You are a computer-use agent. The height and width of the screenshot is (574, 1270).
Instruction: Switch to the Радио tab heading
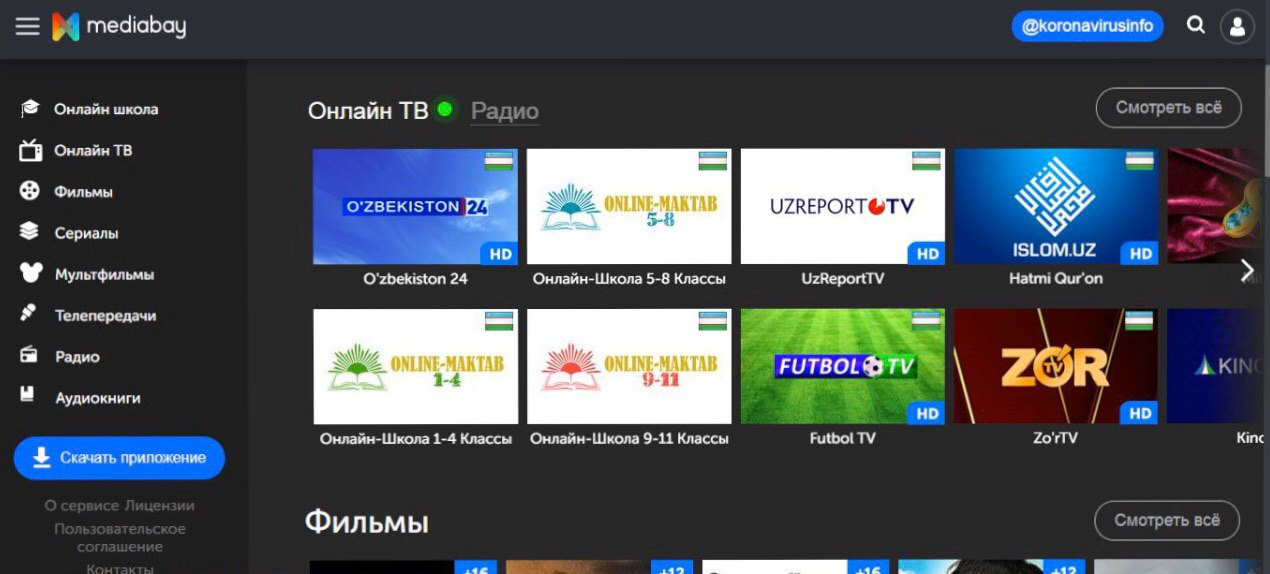[504, 111]
